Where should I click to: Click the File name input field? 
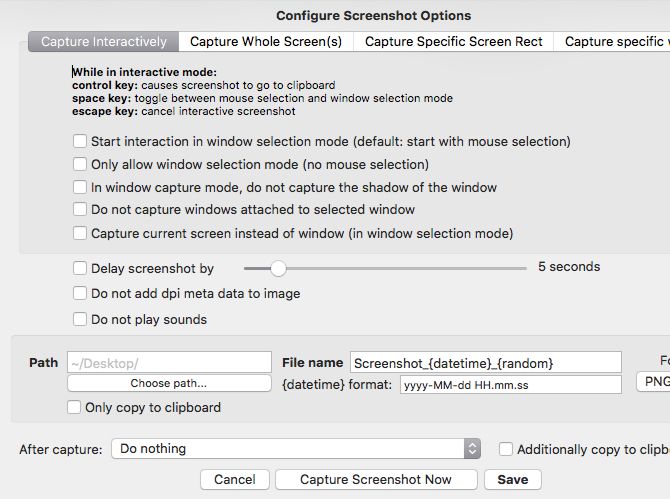[485, 363]
